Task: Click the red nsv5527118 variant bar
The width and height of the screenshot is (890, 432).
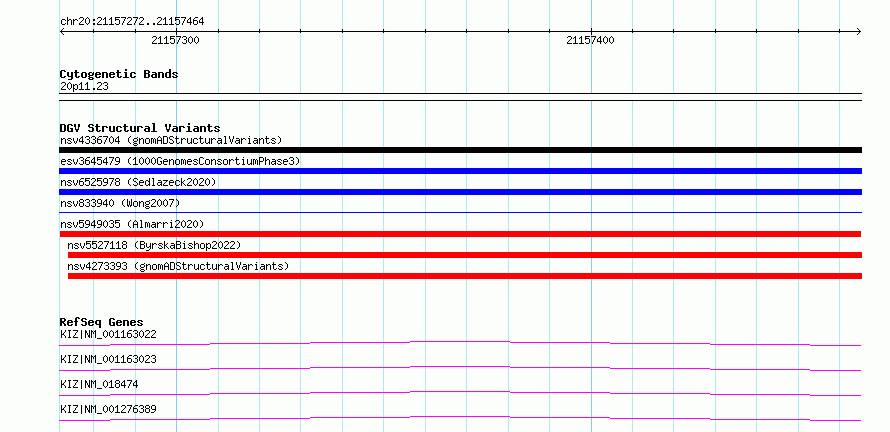Action: (x=465, y=255)
